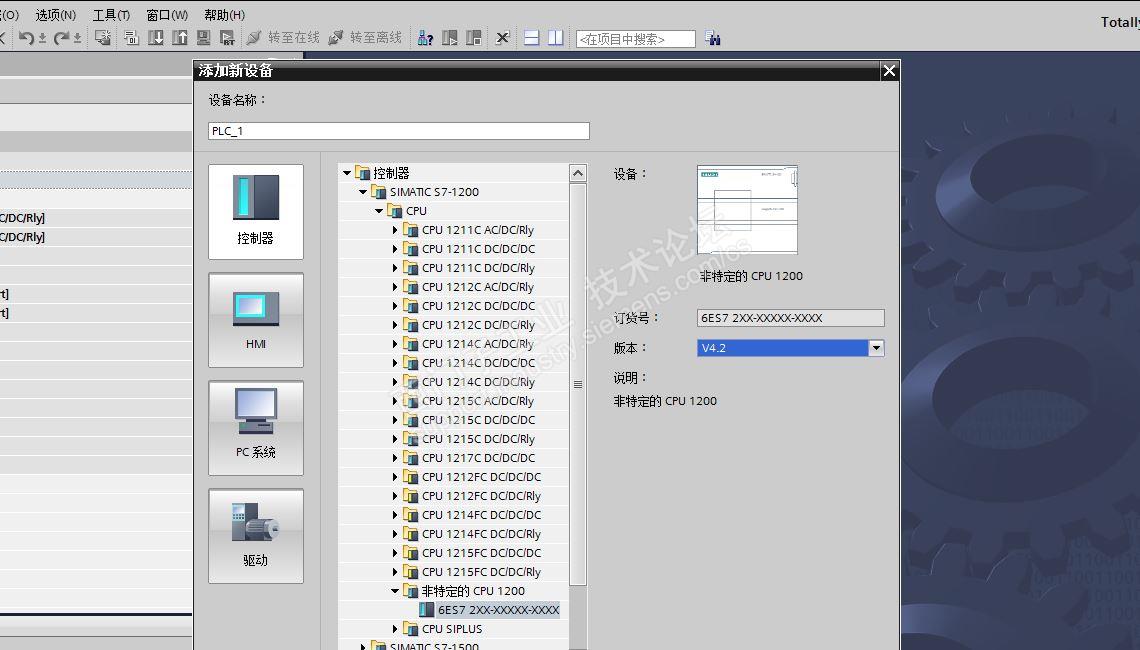Click CPU 1215FC DC/DC/Rly folder icon
This screenshot has width=1140, height=650.
point(412,571)
